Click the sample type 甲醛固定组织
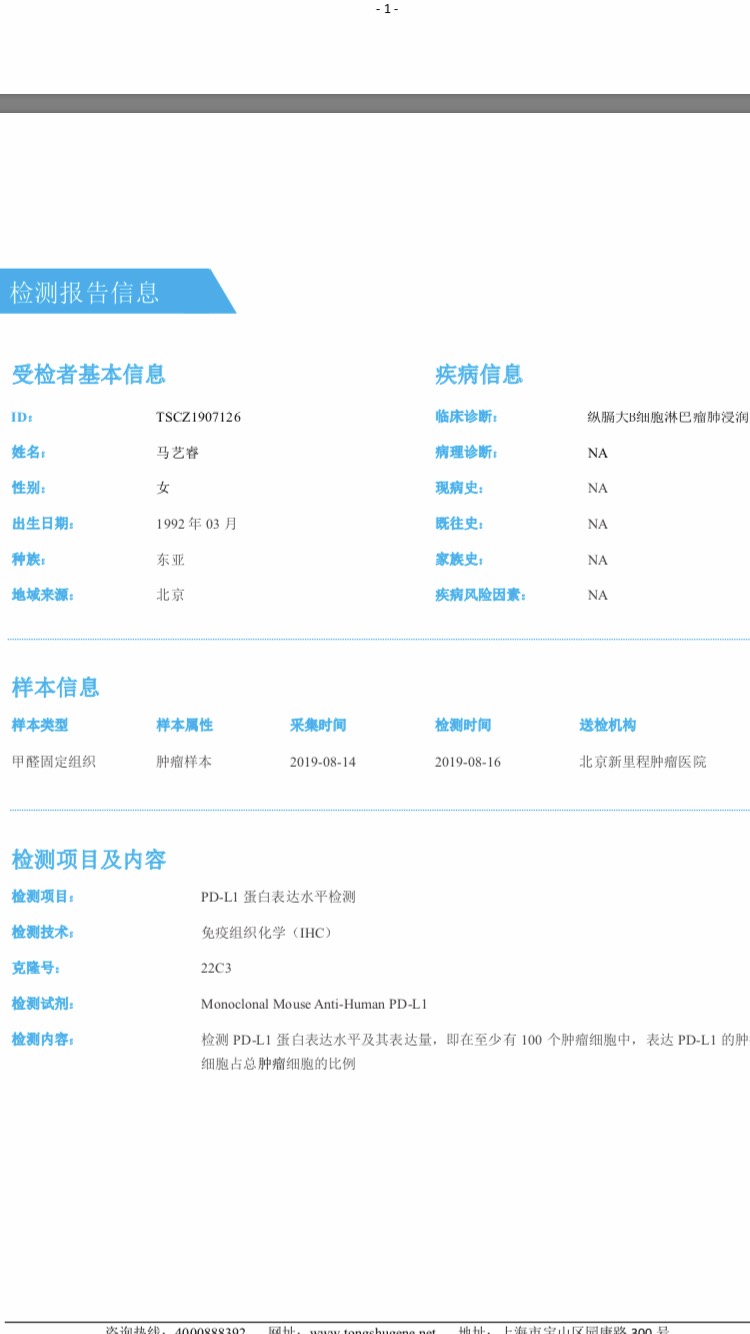The width and height of the screenshot is (750, 1334). tap(54, 762)
